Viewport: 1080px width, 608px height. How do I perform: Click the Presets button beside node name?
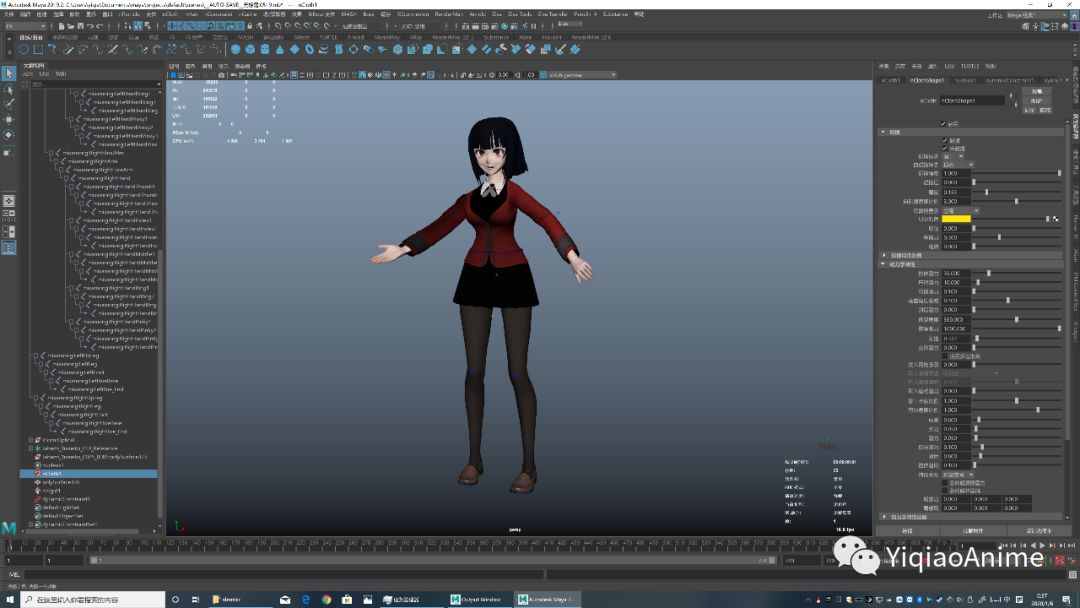point(1037,101)
